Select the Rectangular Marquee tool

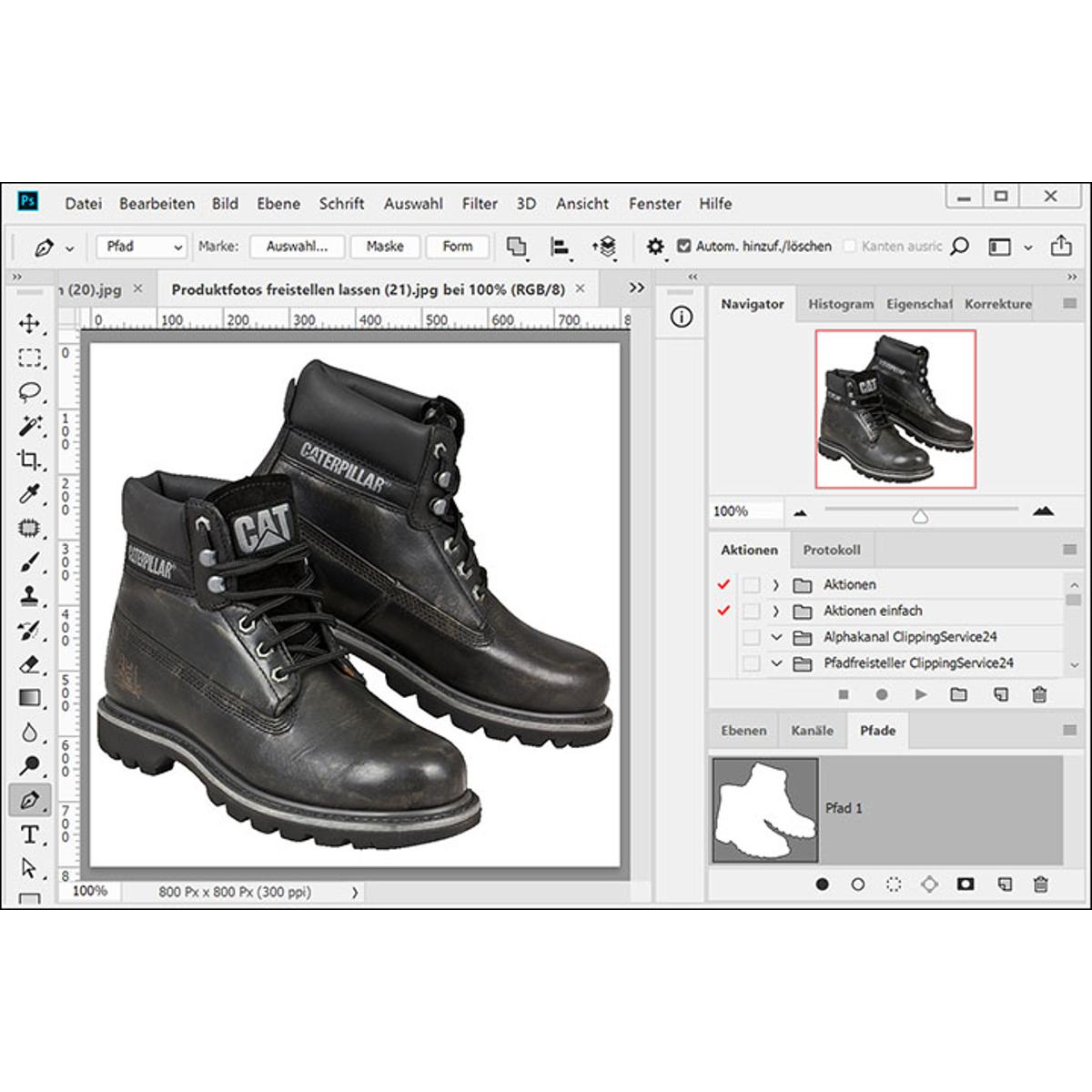(x=29, y=358)
